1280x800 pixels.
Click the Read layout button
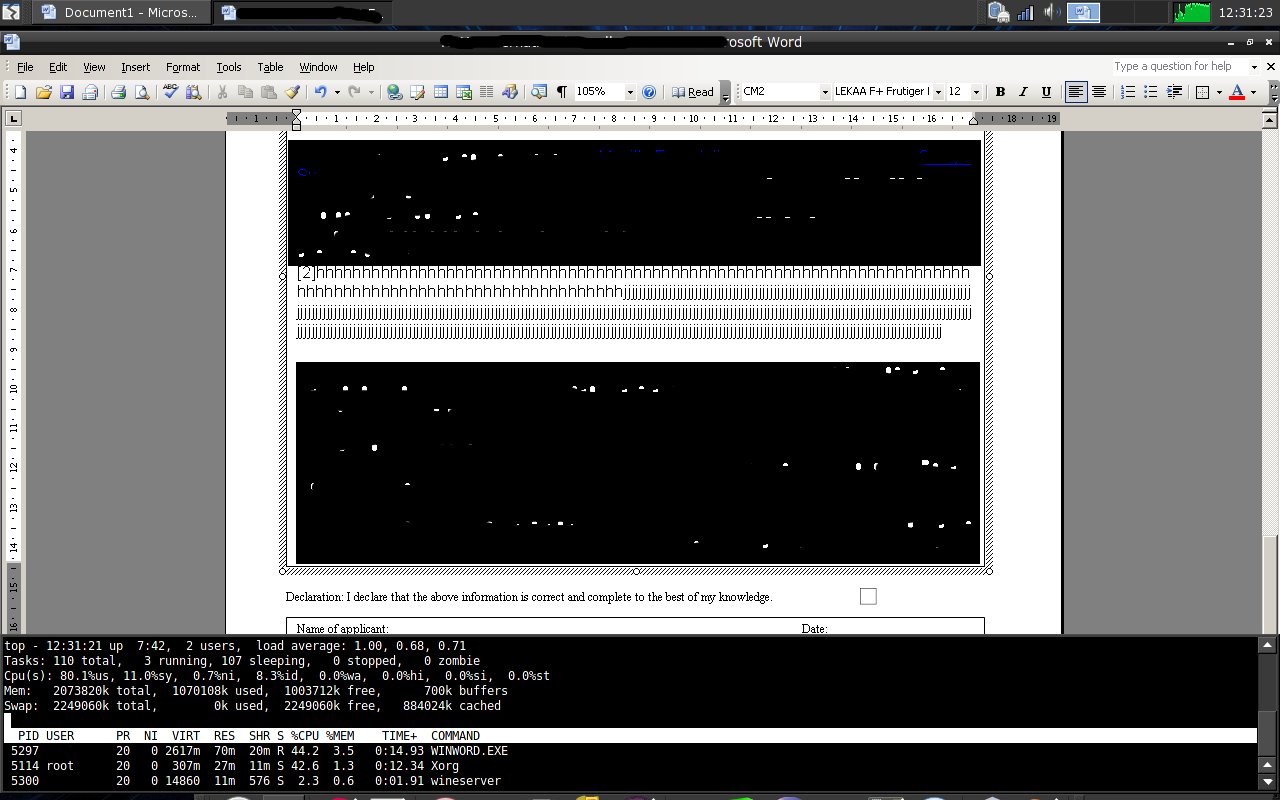[693, 92]
